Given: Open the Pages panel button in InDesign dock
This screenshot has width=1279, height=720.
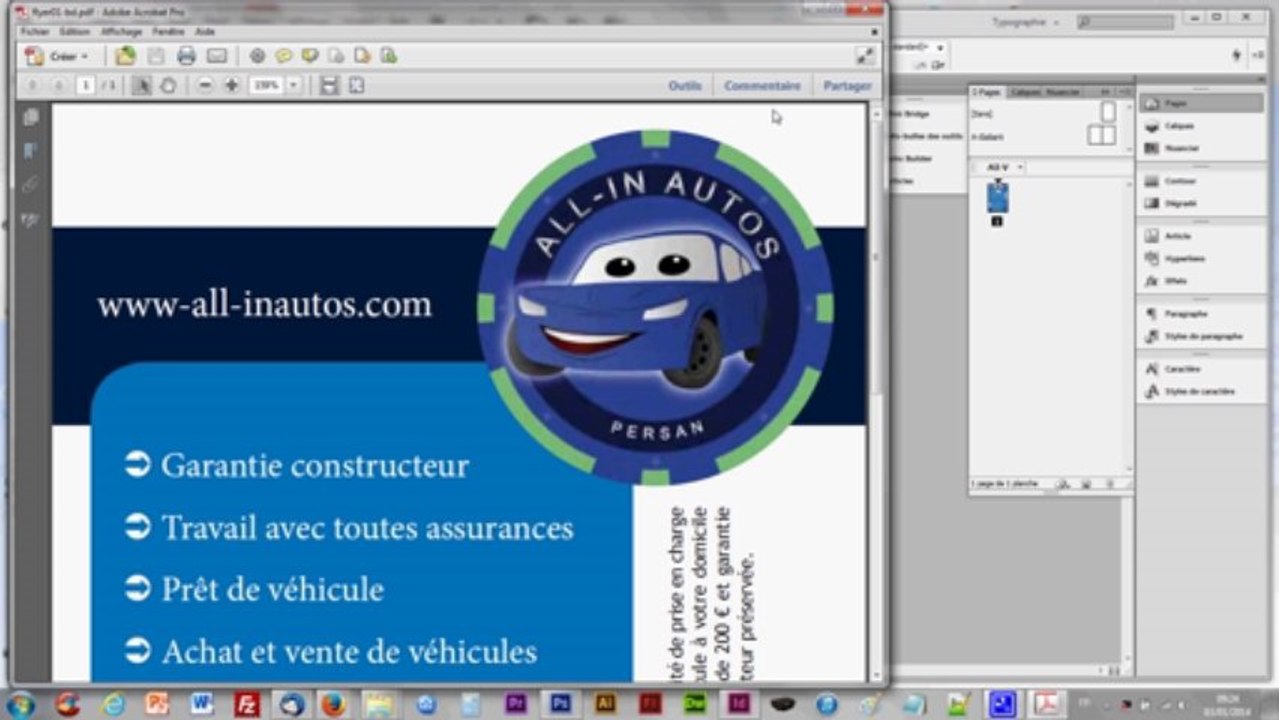Looking at the screenshot, I should coord(1201,103).
